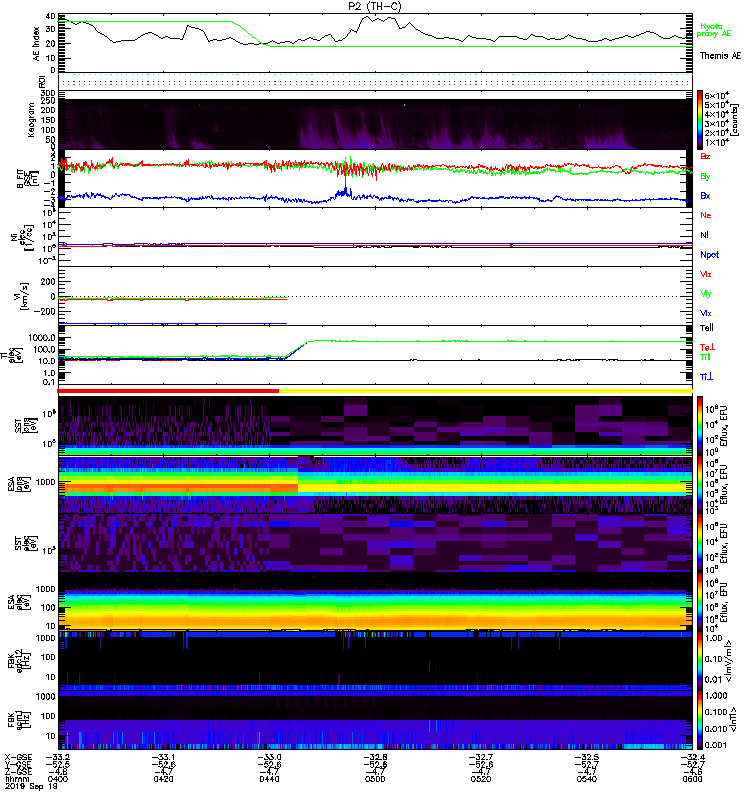Click the 0440 time tick label
Image resolution: width=750 pixels, height=800 pixels.
pyautogui.click(x=269, y=779)
